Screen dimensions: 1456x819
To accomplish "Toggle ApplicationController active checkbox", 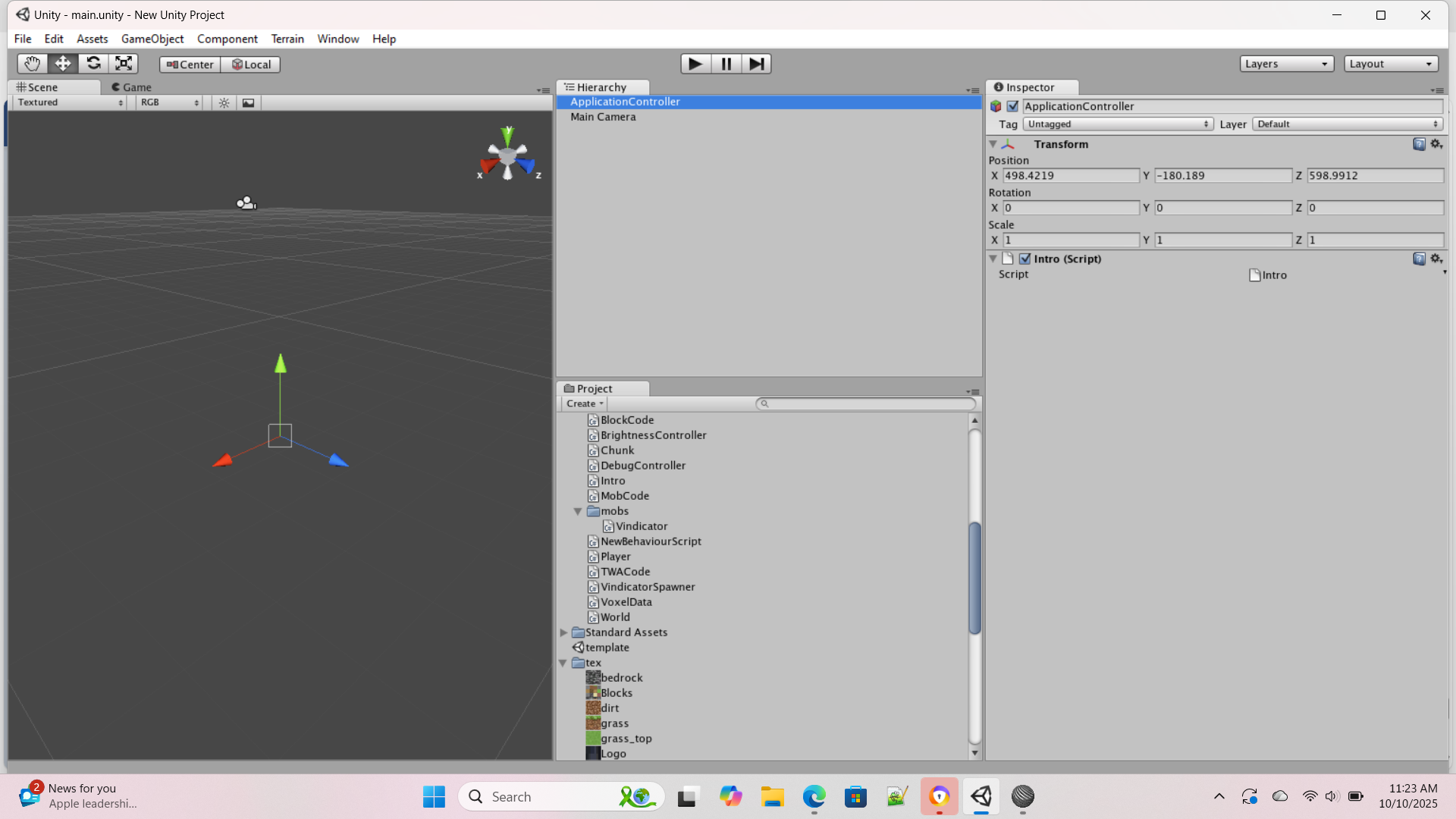I will coord(1012,106).
